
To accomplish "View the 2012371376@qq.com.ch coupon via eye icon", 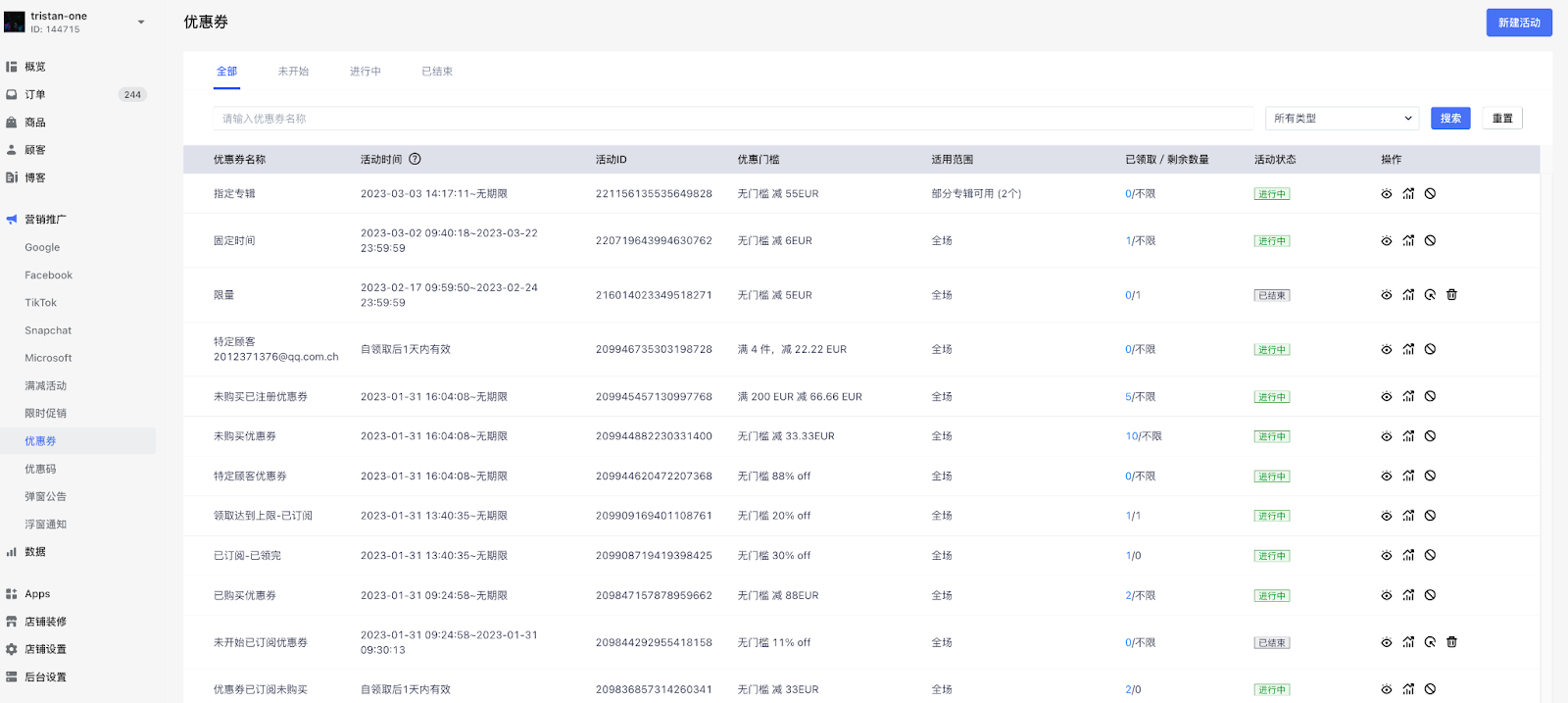I will click(x=1387, y=350).
